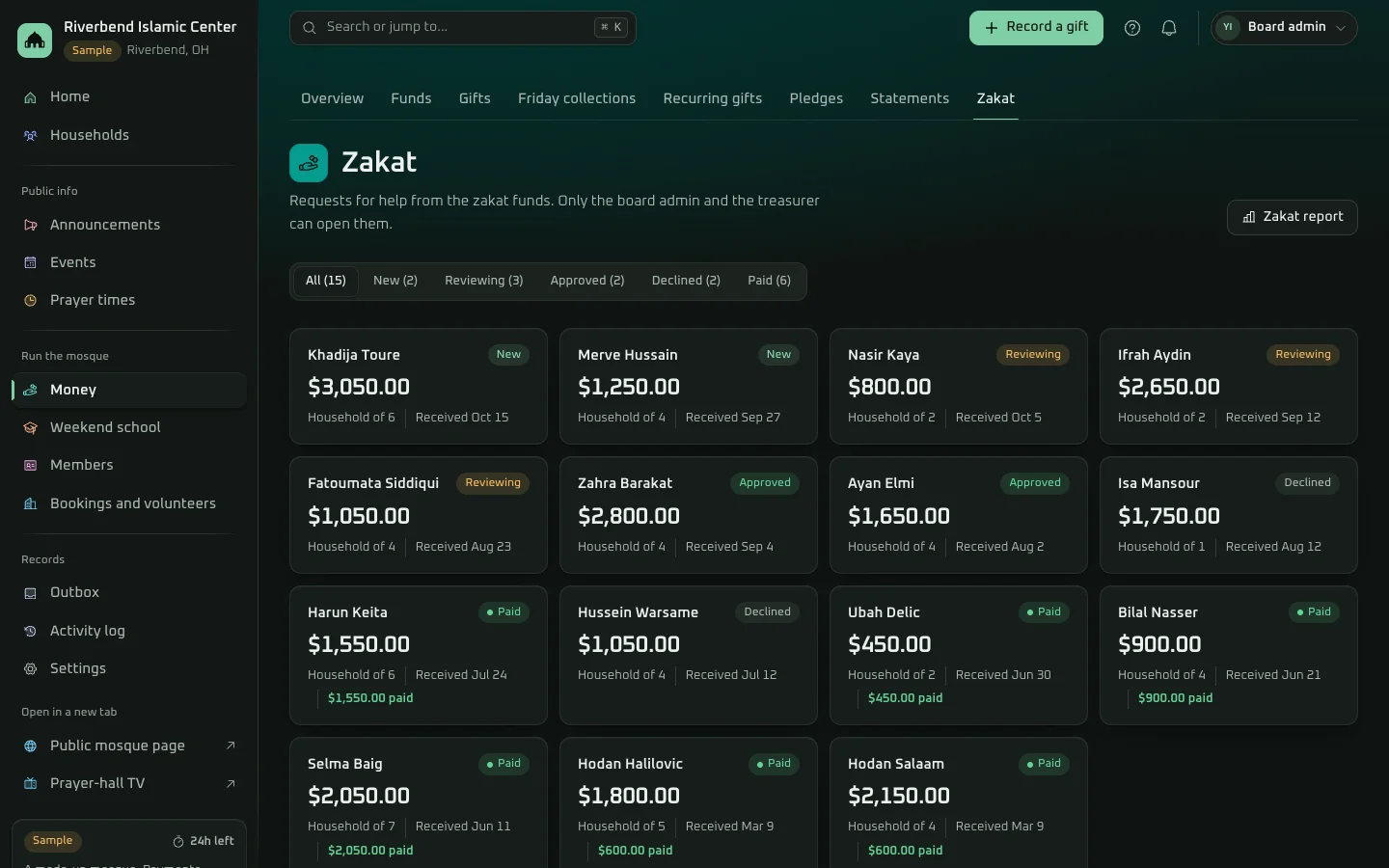Click the Announcements megaphone icon
The image size is (1389, 868).
pyautogui.click(x=30, y=225)
